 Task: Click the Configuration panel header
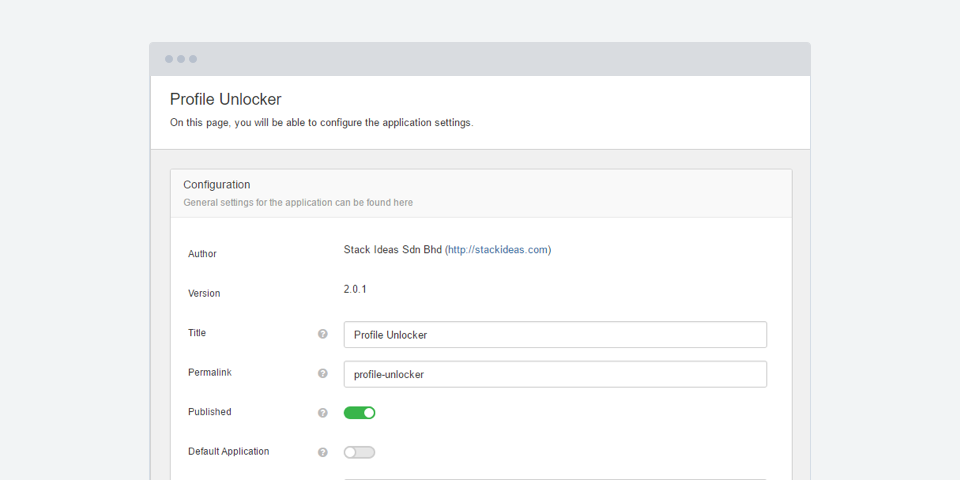pos(217,185)
